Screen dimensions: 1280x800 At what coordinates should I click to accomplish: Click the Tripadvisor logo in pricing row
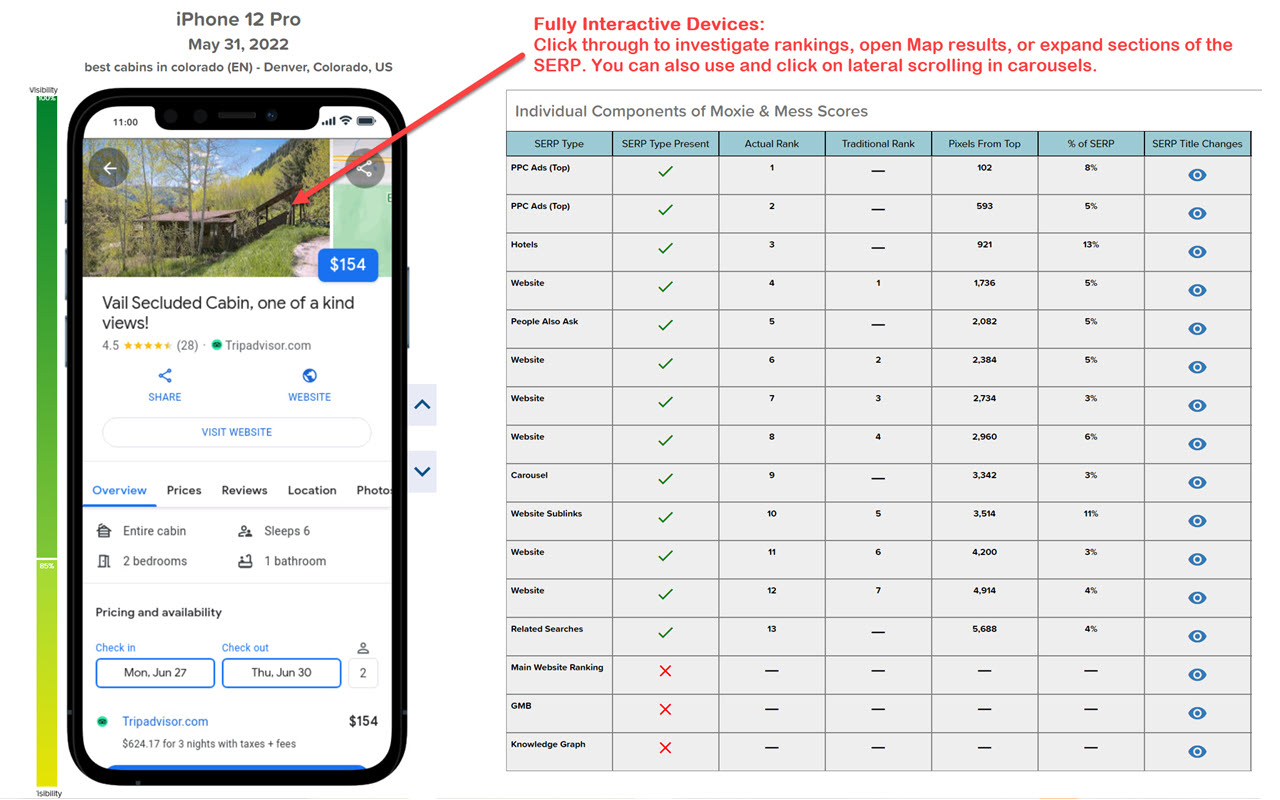tap(102, 721)
